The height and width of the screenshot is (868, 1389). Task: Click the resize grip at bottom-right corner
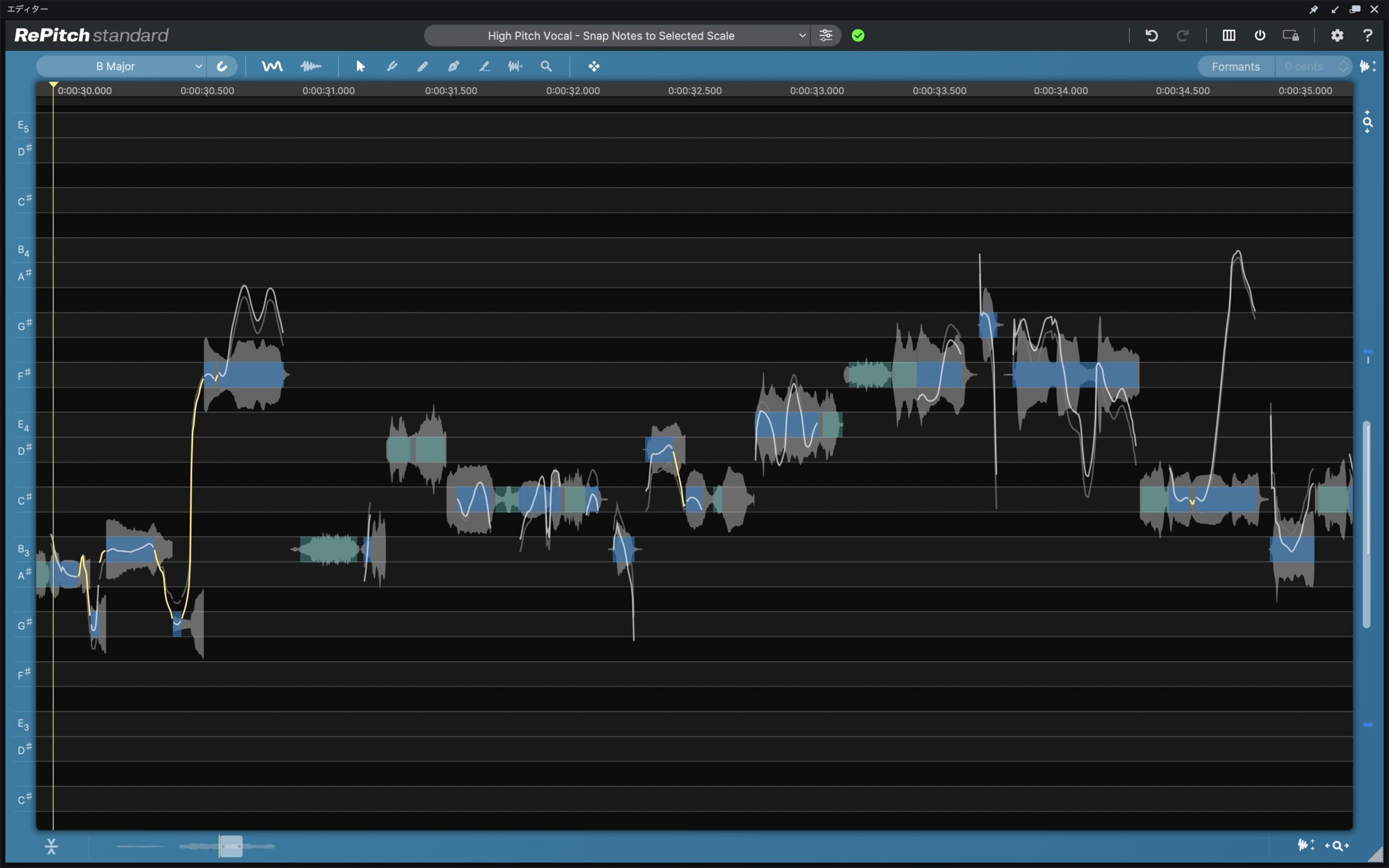1376,856
